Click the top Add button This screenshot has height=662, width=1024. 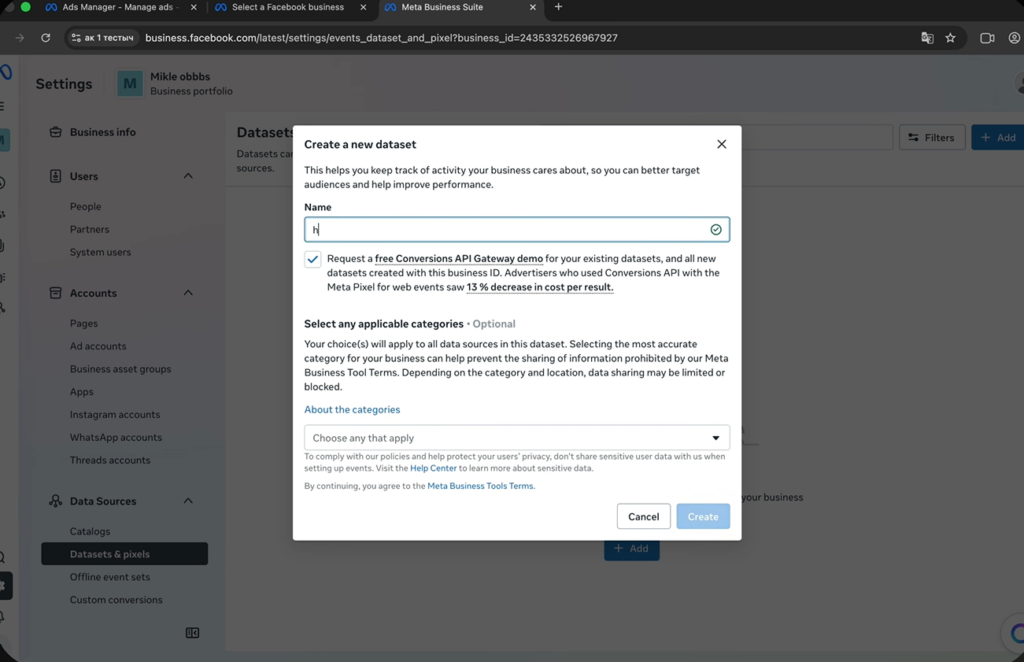[998, 138]
